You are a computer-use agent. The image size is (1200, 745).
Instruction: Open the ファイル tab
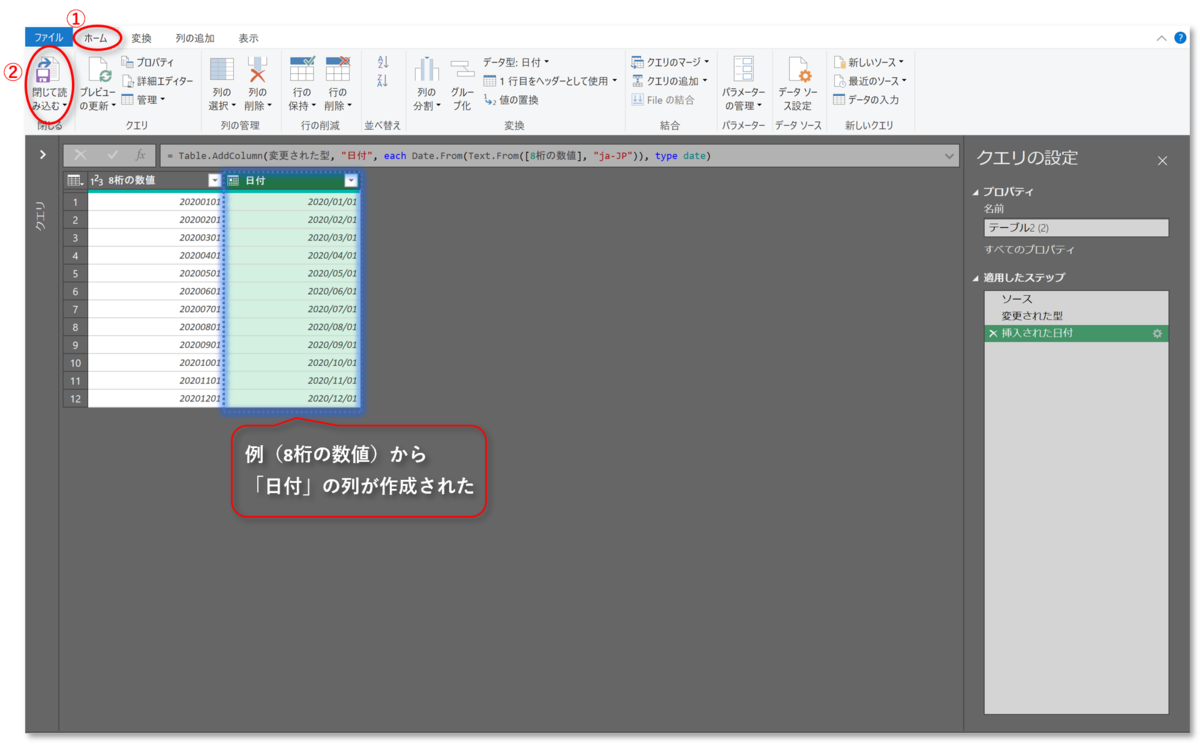tap(49, 38)
